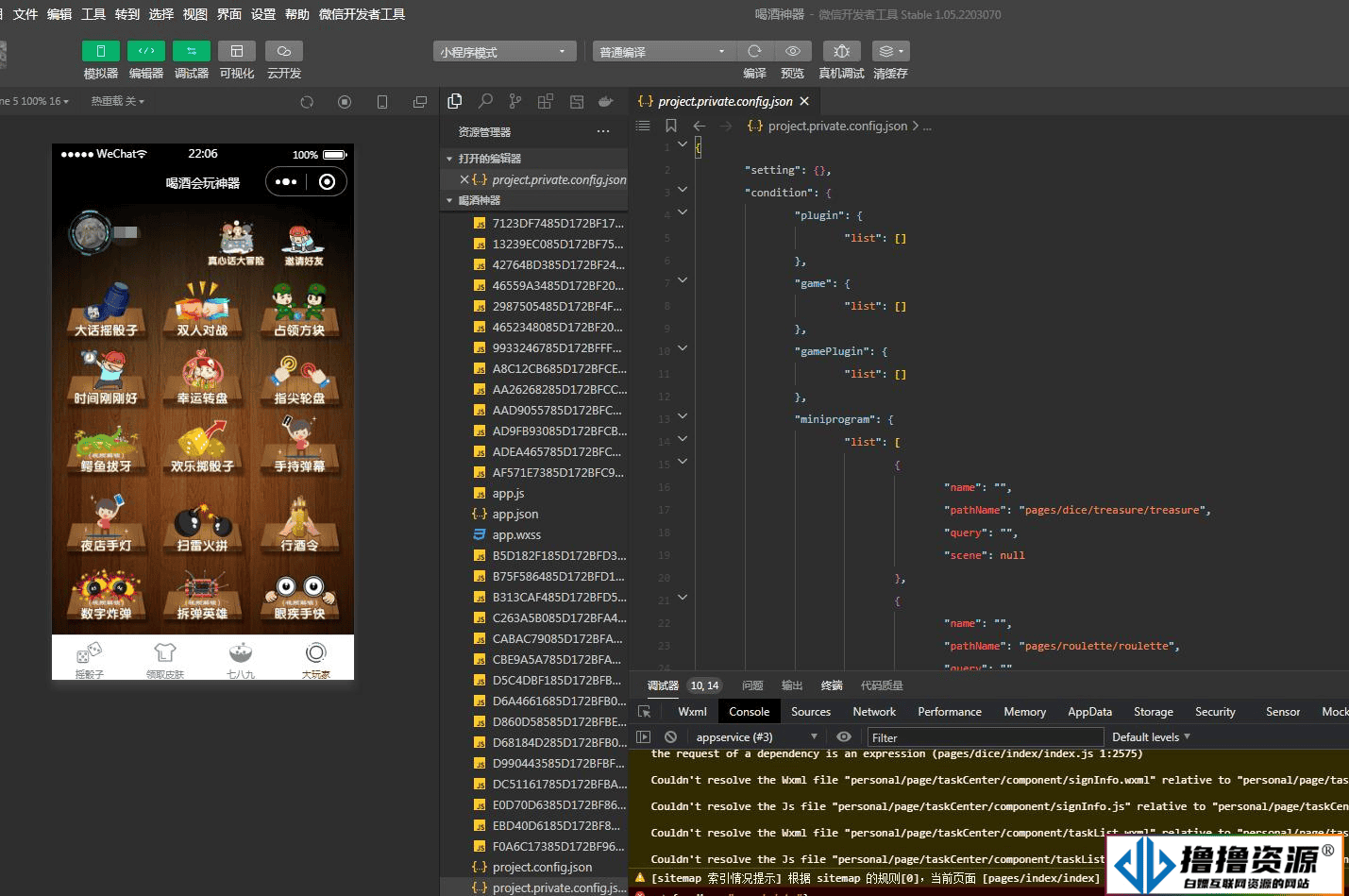Image resolution: width=1349 pixels, height=896 pixels.
Task: Collapse the "gamePlugin" block fold arrow
Action: (683, 348)
